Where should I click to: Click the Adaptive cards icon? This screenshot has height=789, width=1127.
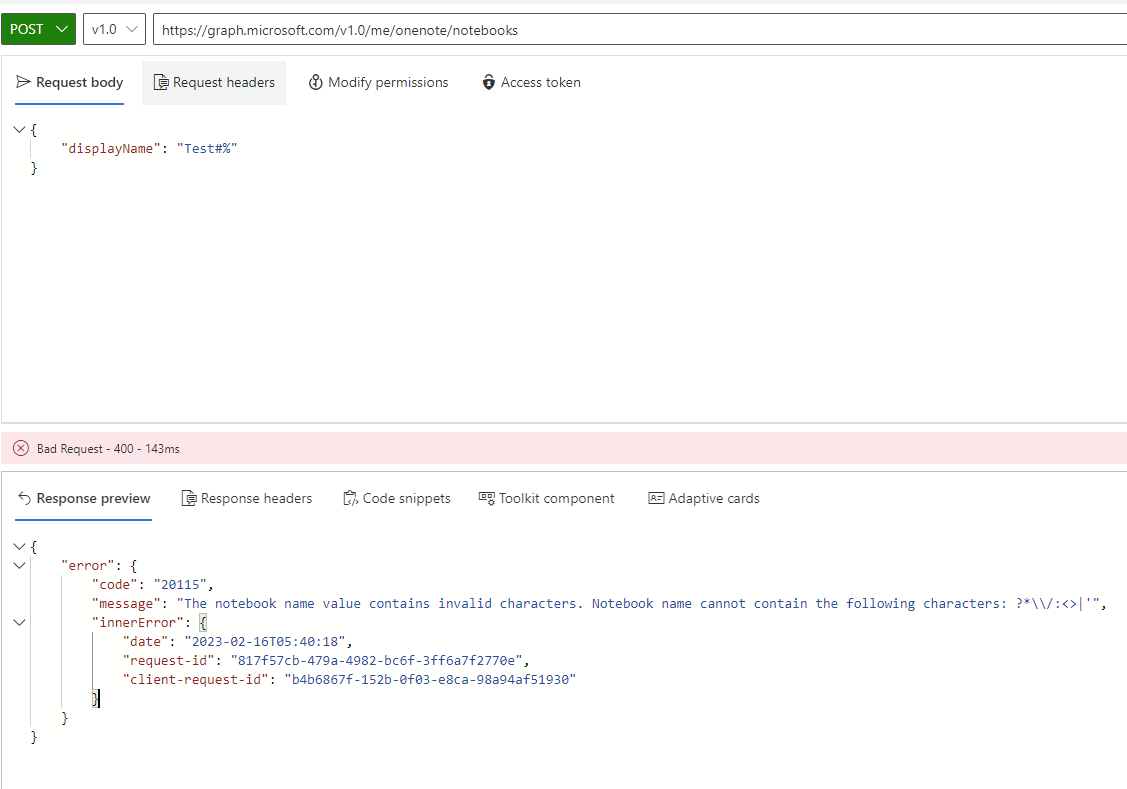tap(656, 498)
